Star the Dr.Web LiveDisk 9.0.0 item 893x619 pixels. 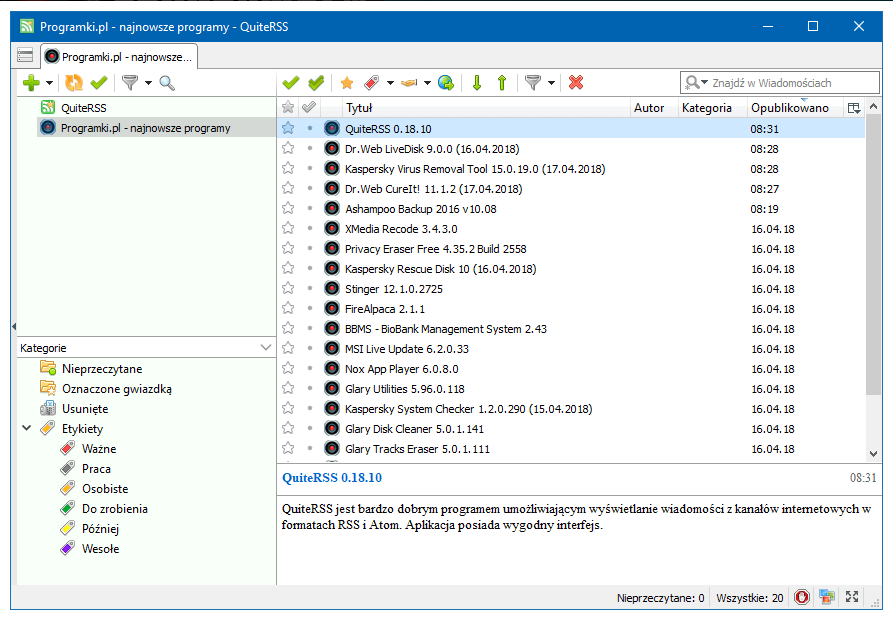click(288, 148)
